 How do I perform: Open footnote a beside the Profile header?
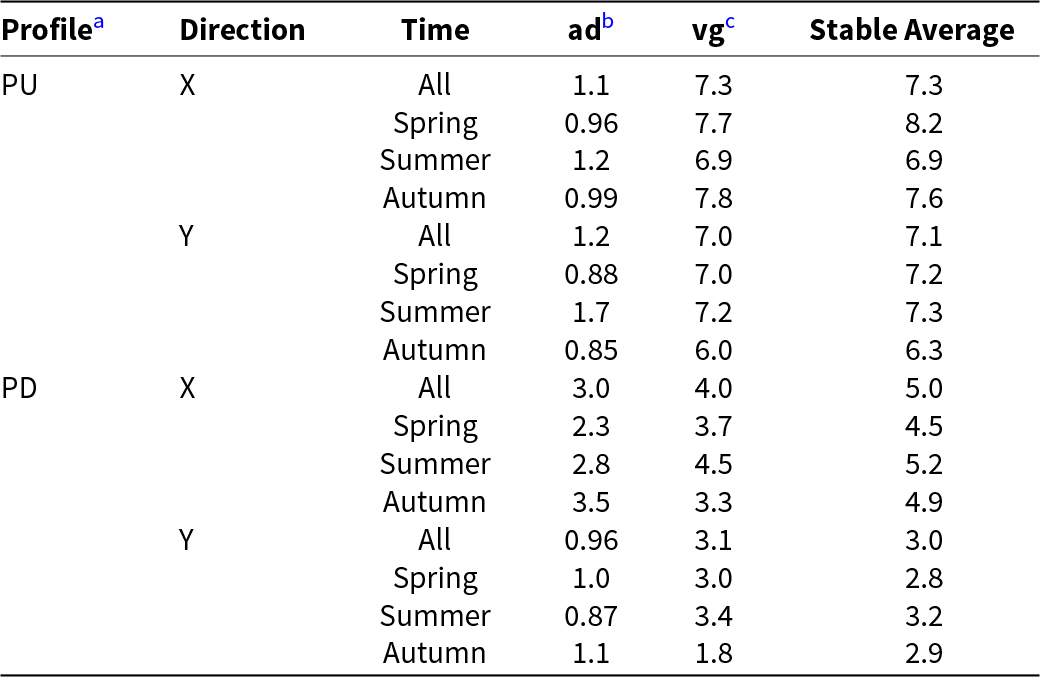coord(99,23)
